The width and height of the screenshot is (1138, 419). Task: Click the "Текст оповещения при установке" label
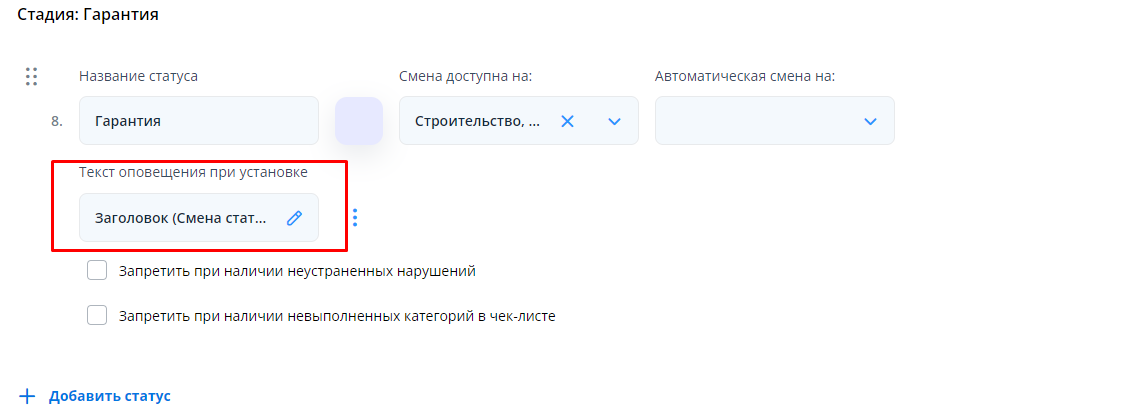(193, 173)
